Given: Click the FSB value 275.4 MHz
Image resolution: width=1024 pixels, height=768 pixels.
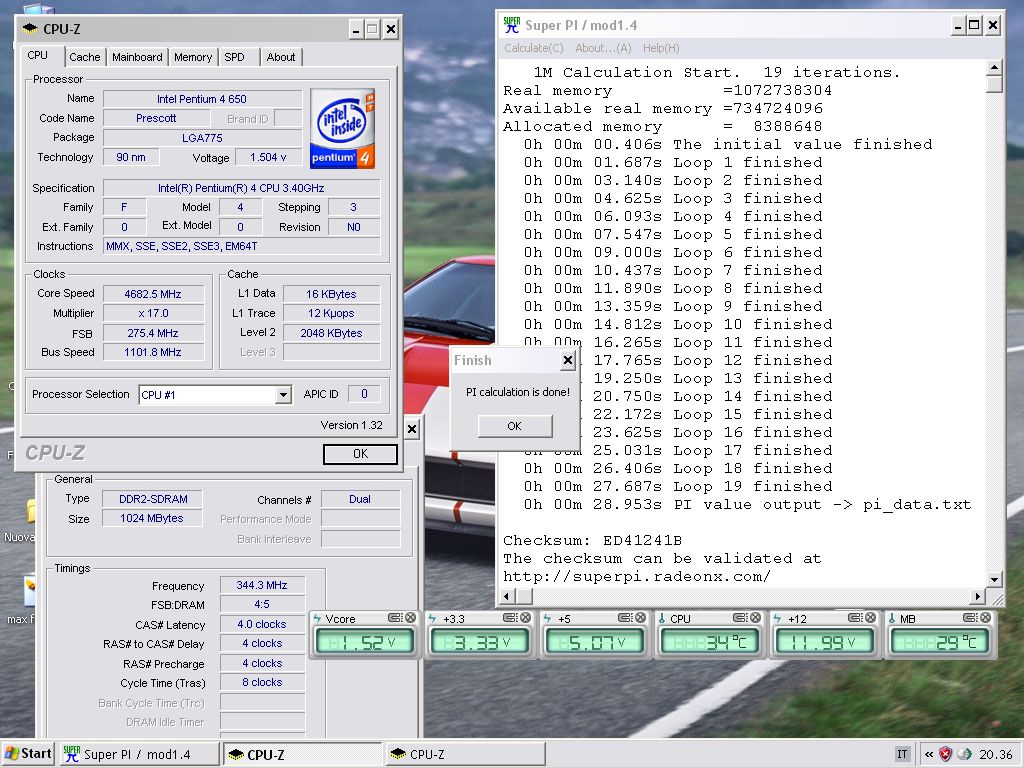Looking at the screenshot, I should pos(153,333).
